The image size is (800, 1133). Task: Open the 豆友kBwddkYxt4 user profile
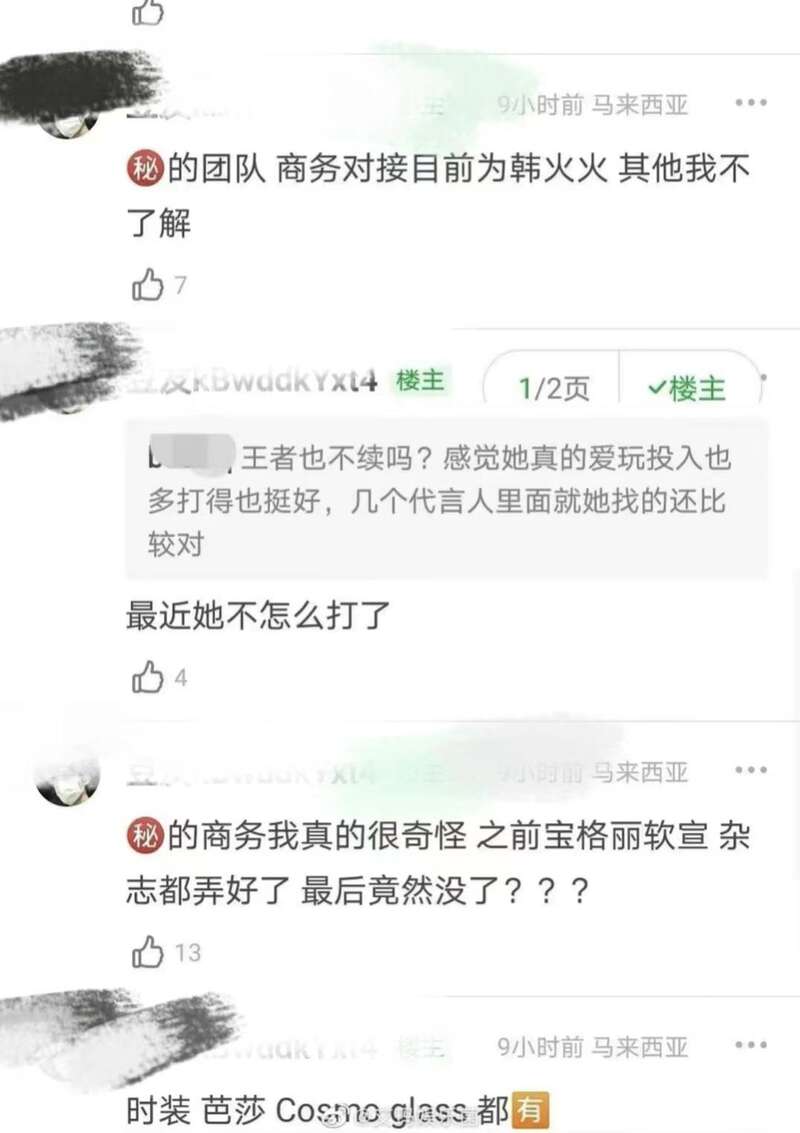click(x=253, y=381)
